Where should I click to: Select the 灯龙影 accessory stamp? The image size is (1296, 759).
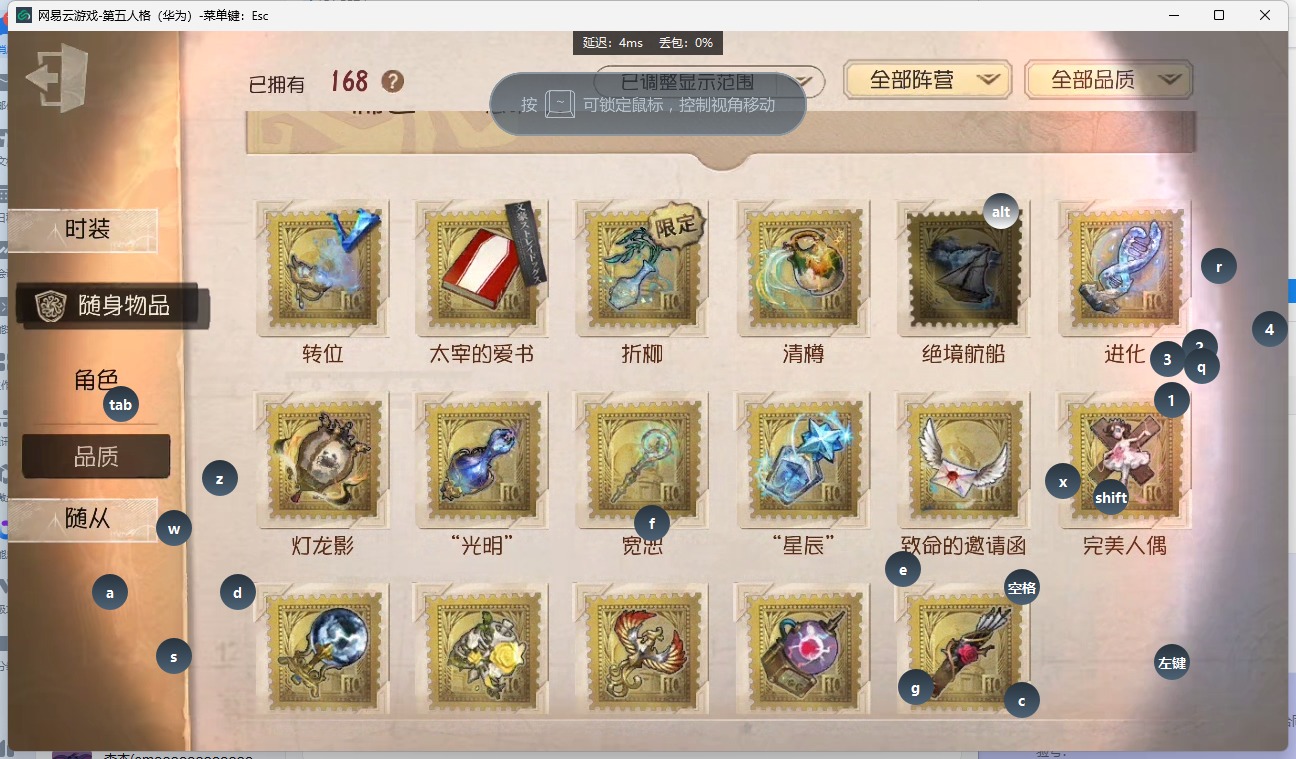point(322,459)
